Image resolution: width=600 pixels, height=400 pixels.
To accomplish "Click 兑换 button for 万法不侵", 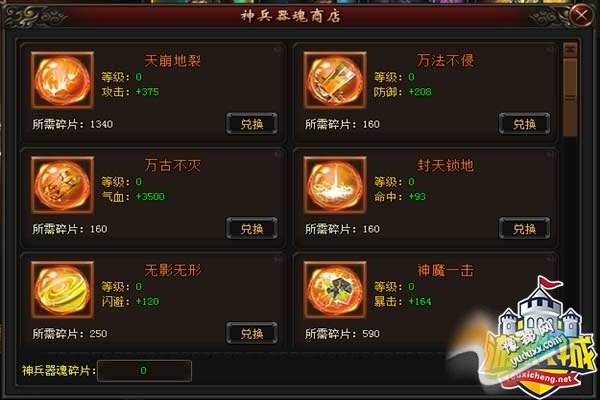I will [x=524, y=124].
